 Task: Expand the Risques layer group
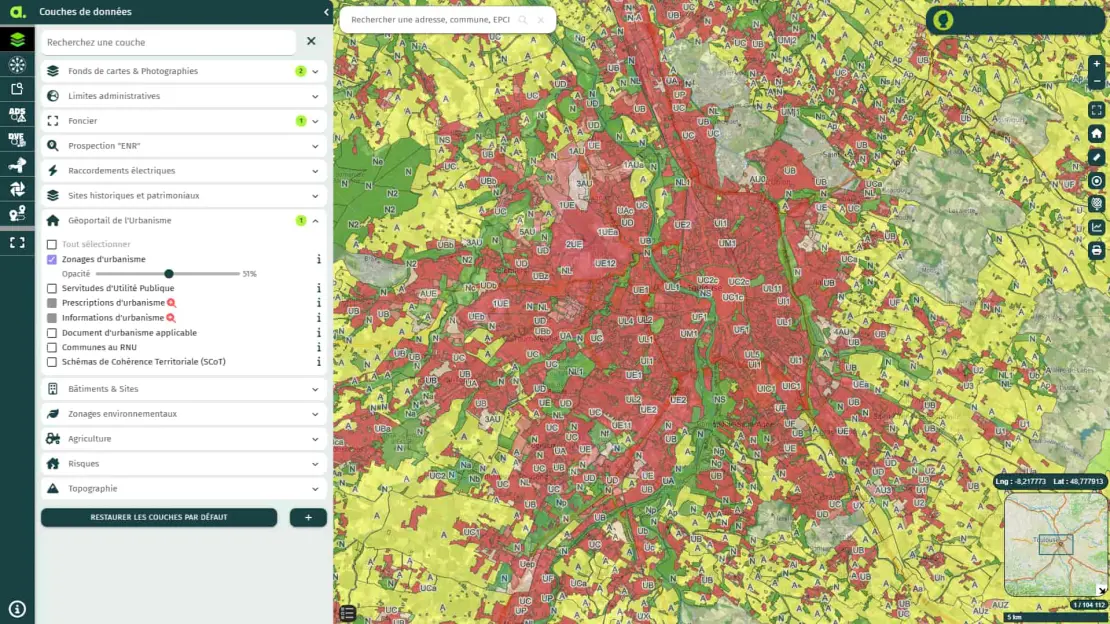tap(185, 464)
